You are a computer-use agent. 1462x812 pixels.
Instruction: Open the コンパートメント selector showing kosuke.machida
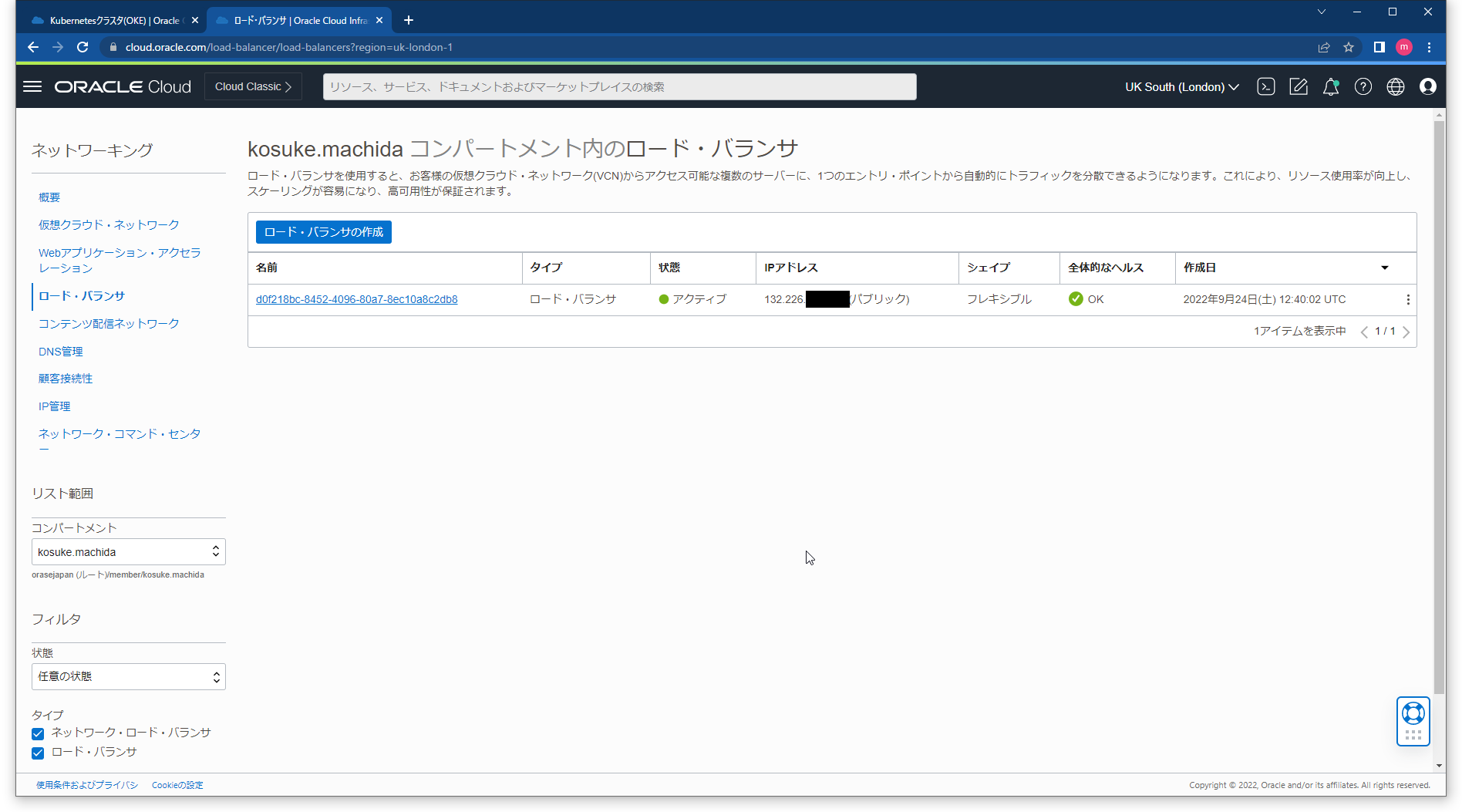tap(128, 551)
